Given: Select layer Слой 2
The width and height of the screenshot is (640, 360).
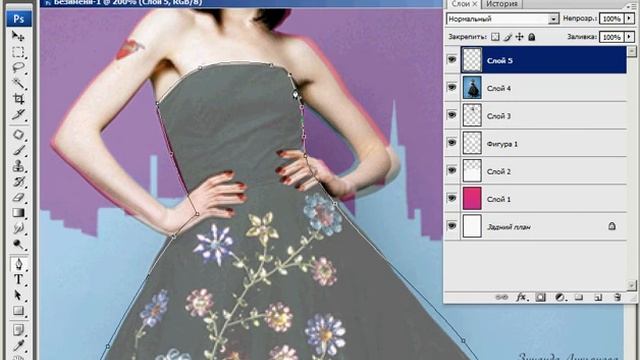Looking at the screenshot, I should [x=544, y=171].
